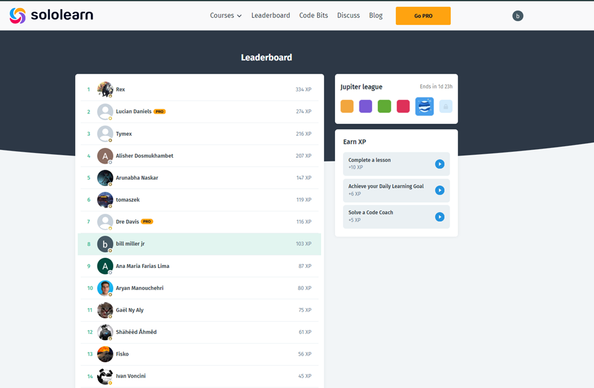
Task: Click the name Dre Davis
Action: click(127, 222)
